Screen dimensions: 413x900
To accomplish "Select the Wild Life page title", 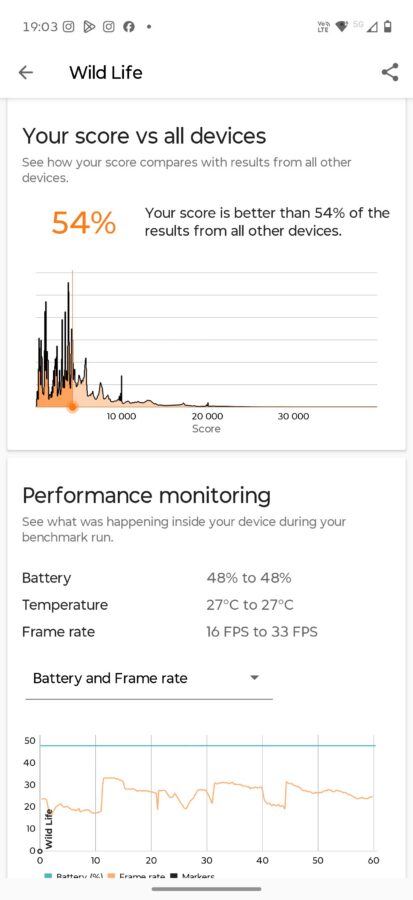I will (x=106, y=73).
